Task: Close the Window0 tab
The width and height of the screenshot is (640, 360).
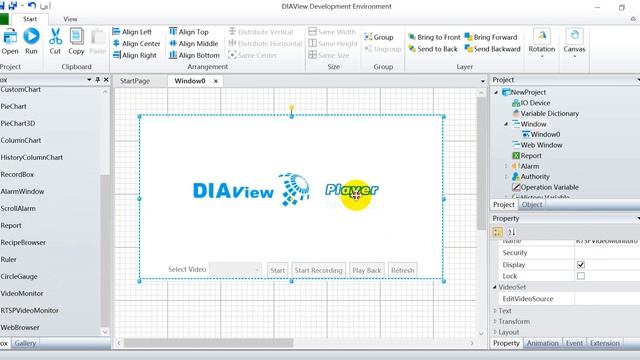Action: point(216,81)
